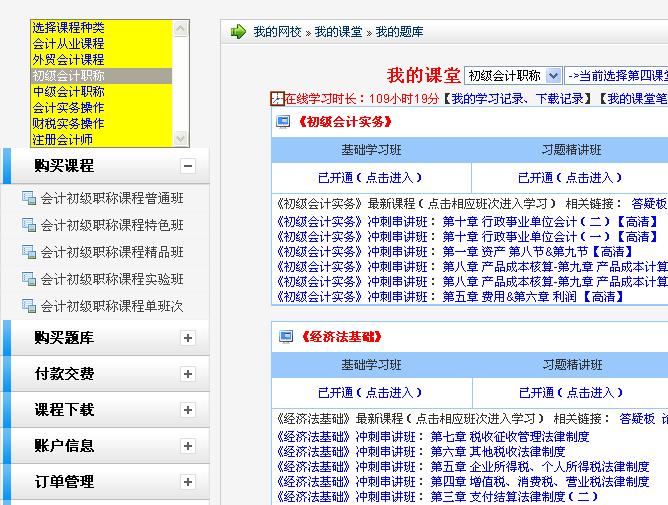Click icon beside 会计初级职称课程普通班

point(28,199)
